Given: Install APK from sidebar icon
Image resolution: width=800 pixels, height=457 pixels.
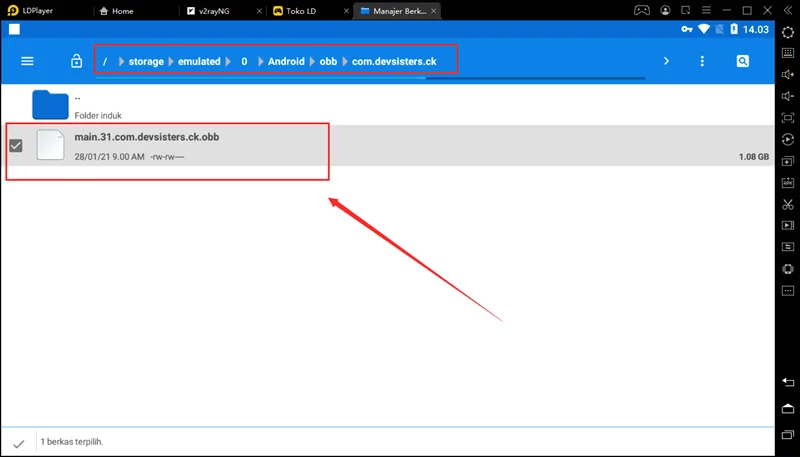Looking at the screenshot, I should tap(788, 183).
